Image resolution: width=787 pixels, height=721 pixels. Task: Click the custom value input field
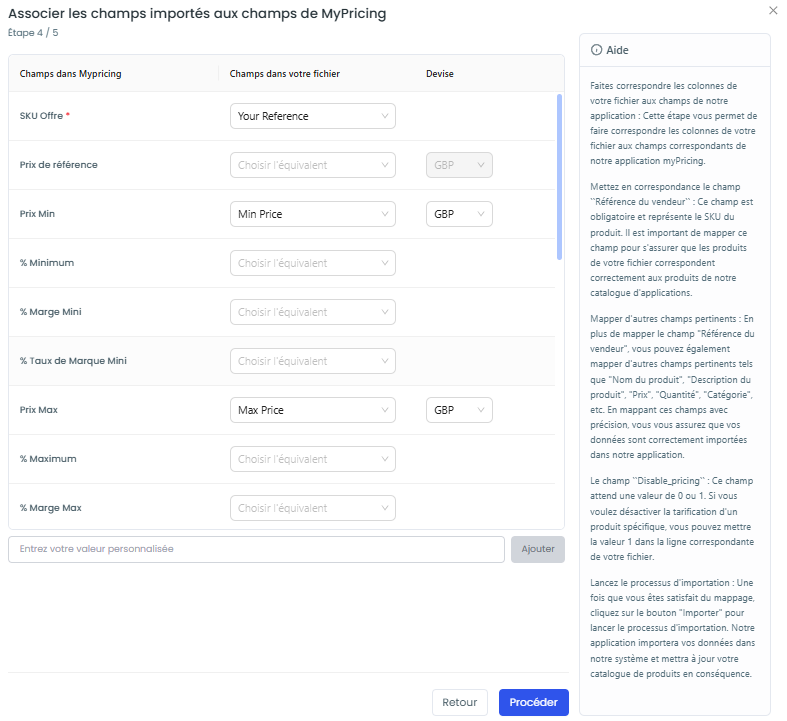[x=256, y=549]
